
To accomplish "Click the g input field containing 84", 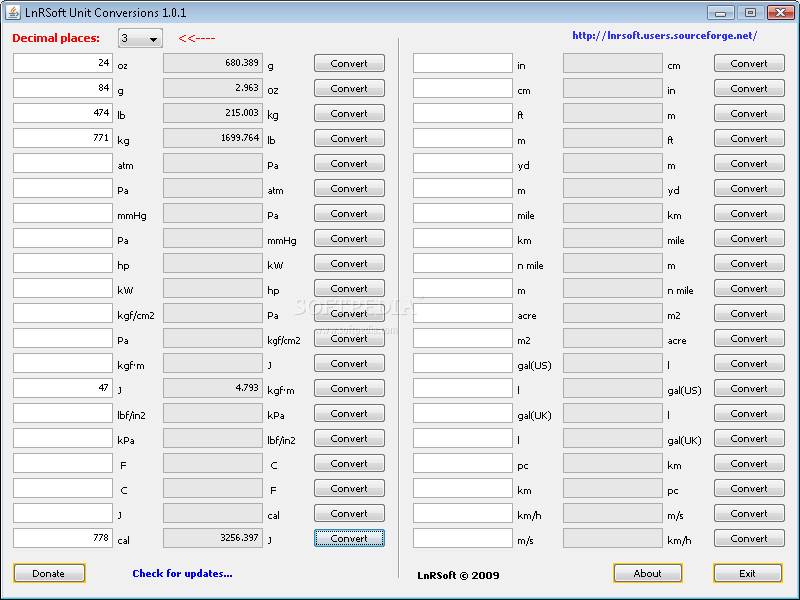I will tap(63, 88).
